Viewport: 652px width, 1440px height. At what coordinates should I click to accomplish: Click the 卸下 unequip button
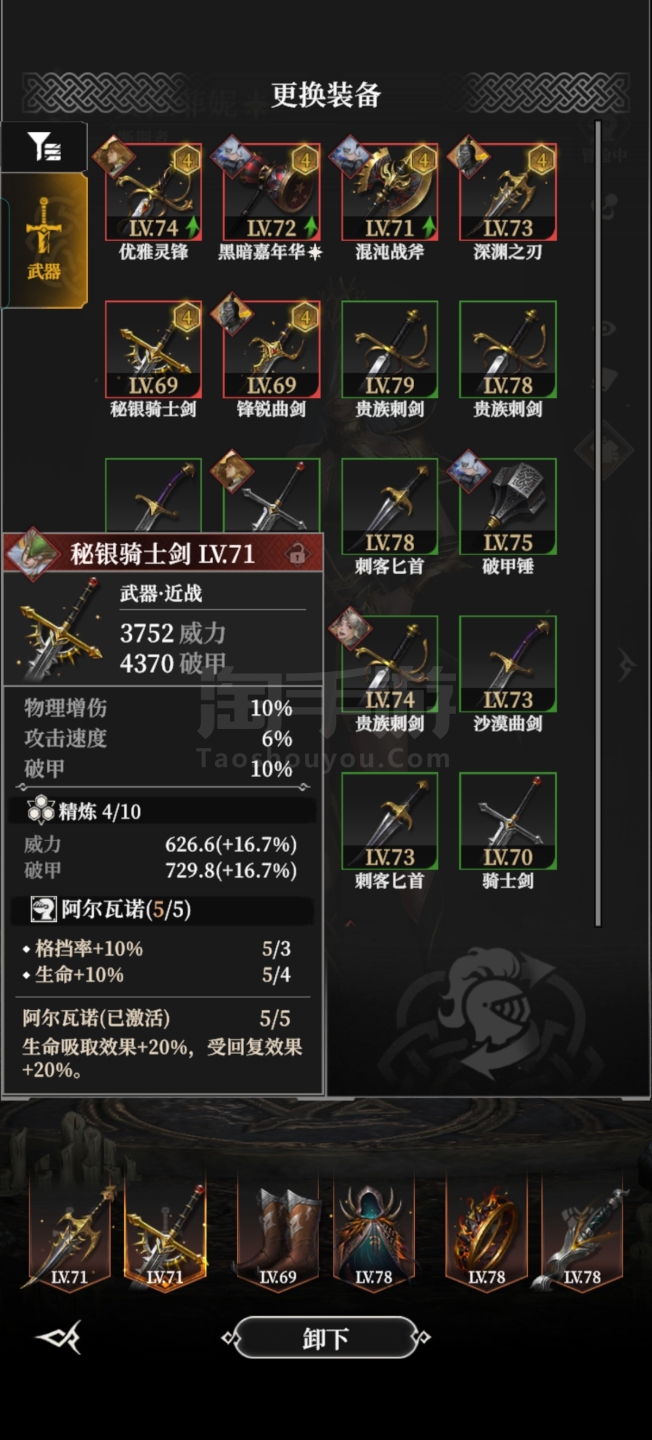326,1338
